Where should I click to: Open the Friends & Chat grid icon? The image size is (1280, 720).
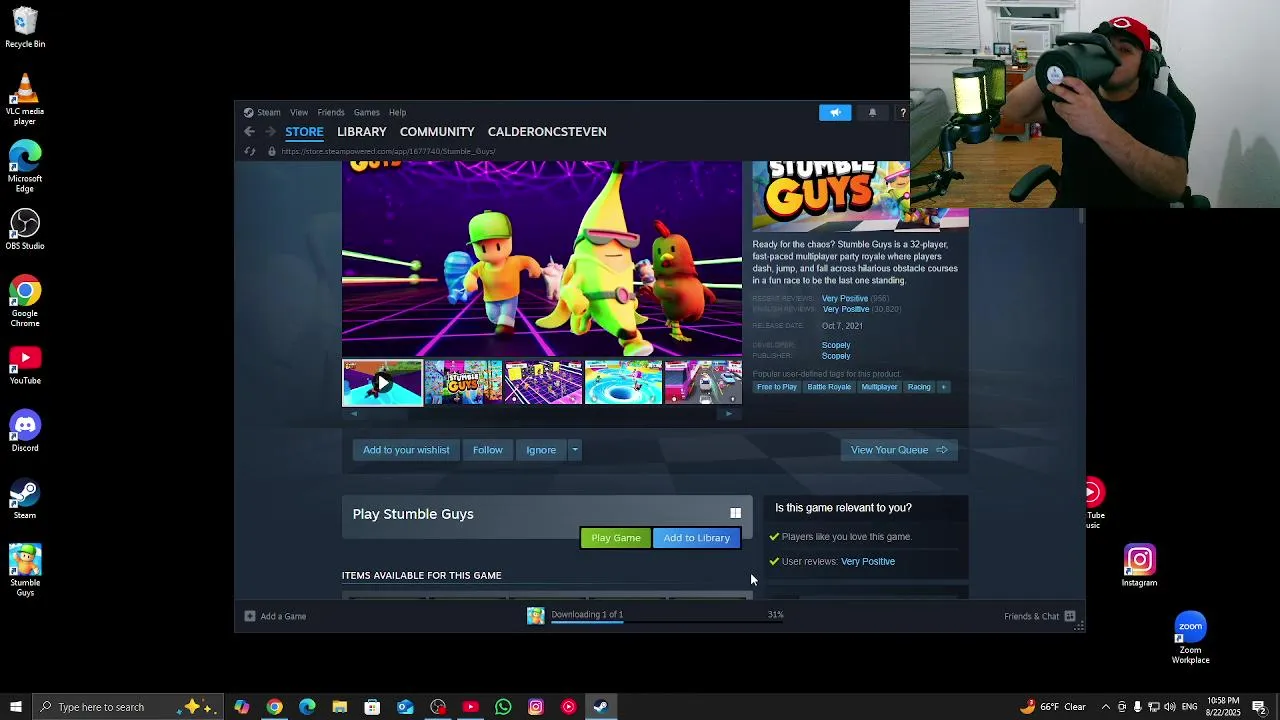1069,616
